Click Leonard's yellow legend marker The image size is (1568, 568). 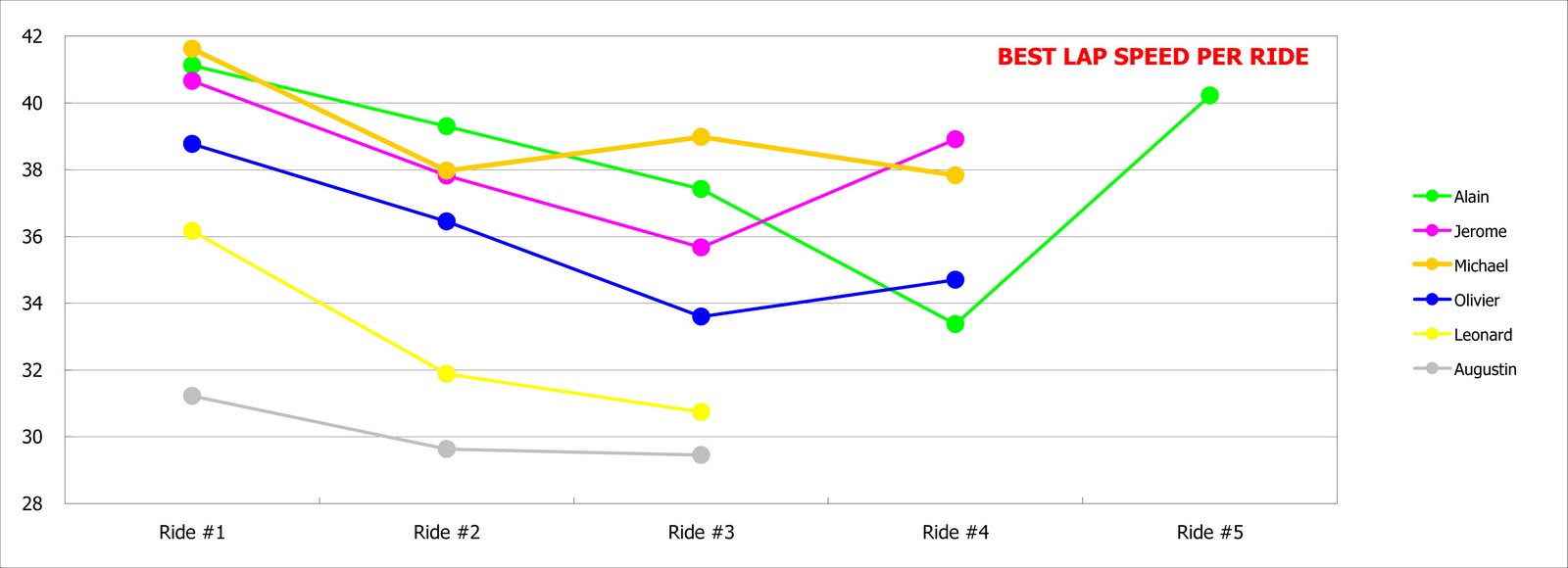click(1432, 335)
